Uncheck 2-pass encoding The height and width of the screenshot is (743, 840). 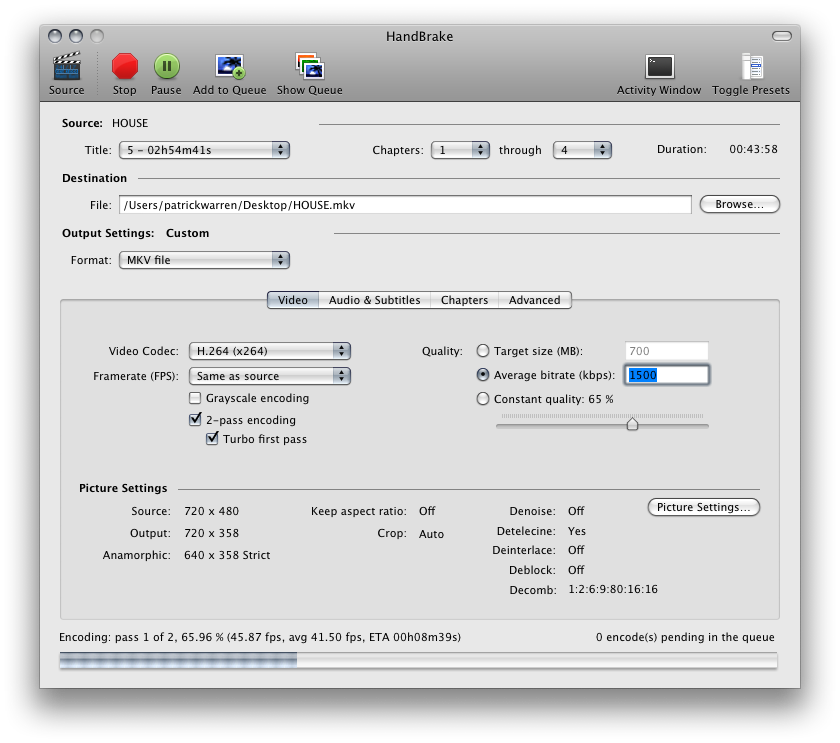(195, 419)
